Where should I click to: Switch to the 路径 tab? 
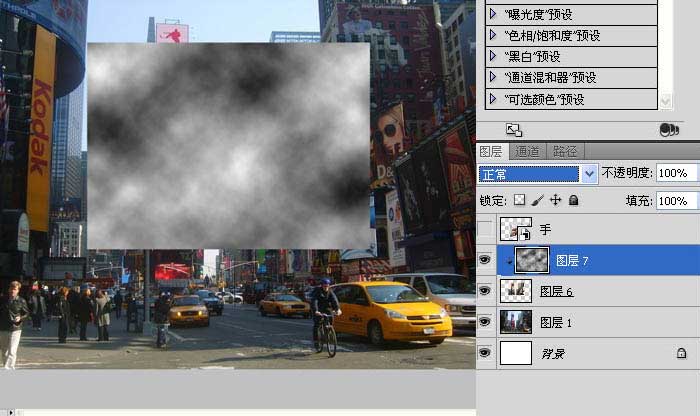click(565, 151)
